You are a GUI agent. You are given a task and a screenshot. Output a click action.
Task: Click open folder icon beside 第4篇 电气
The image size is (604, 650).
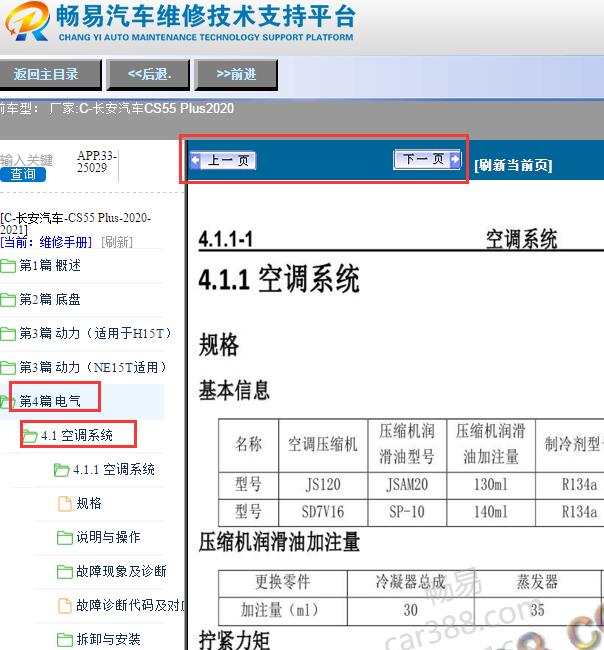(x=6, y=401)
